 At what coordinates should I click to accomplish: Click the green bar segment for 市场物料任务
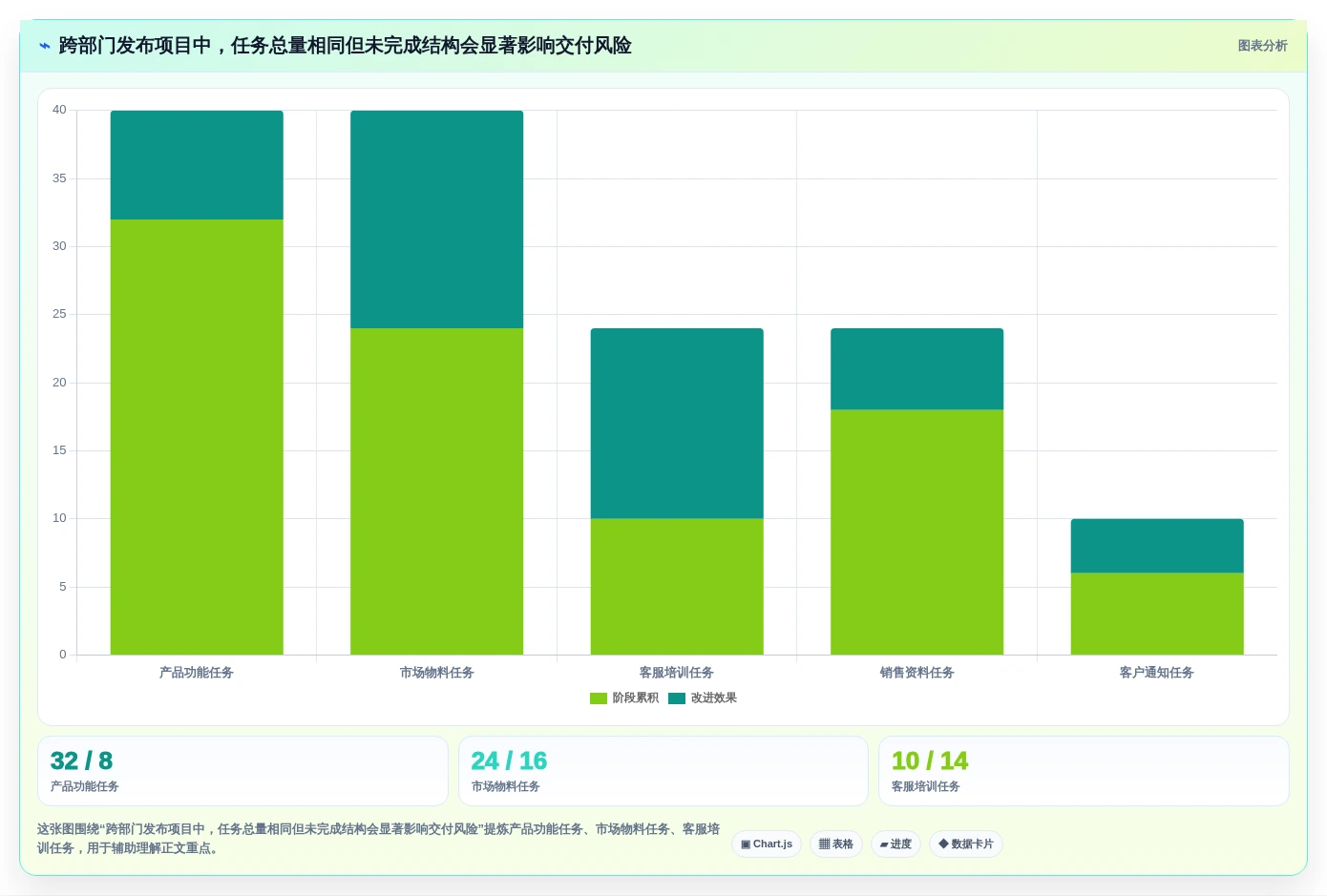[x=437, y=491]
